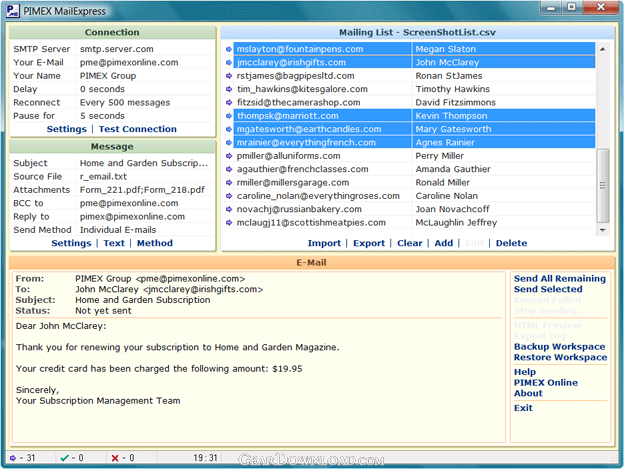Viewport: 624px width, 469px height.
Task: Click Send Selected
Action: [x=548, y=289]
